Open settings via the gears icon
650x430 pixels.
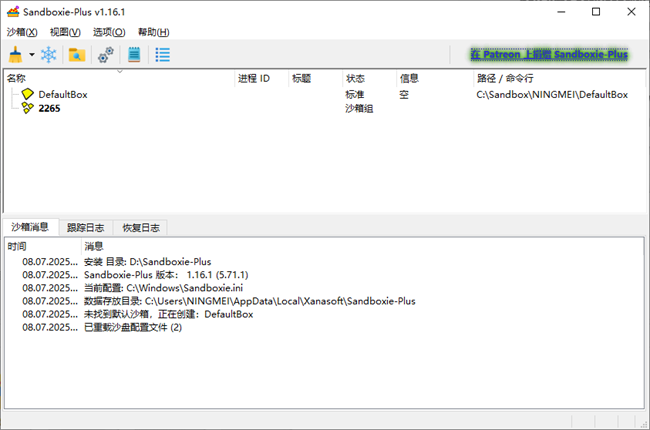[x=106, y=55]
